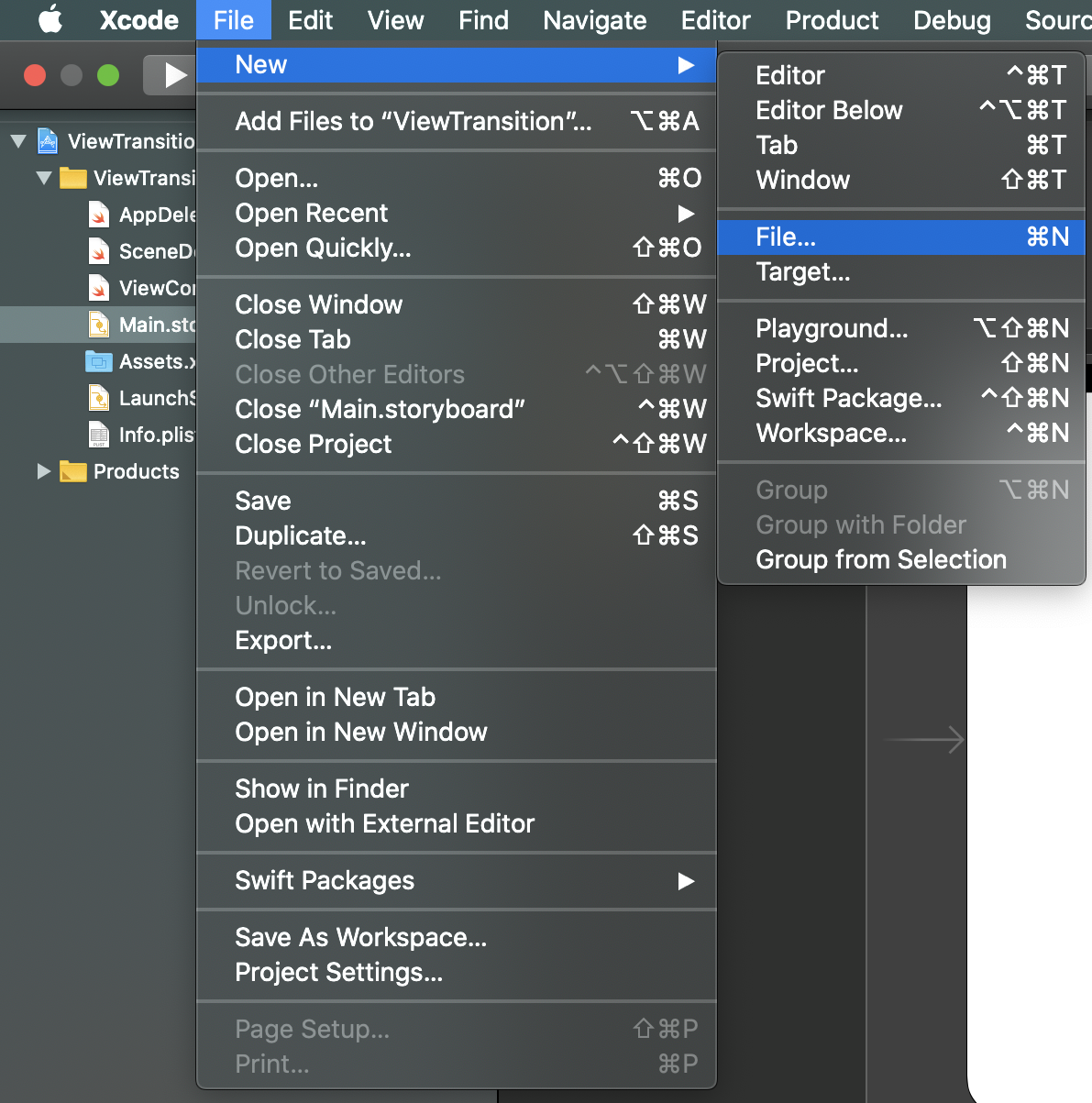1092x1103 pixels.
Task: Select New Target…
Action: click(x=901, y=271)
